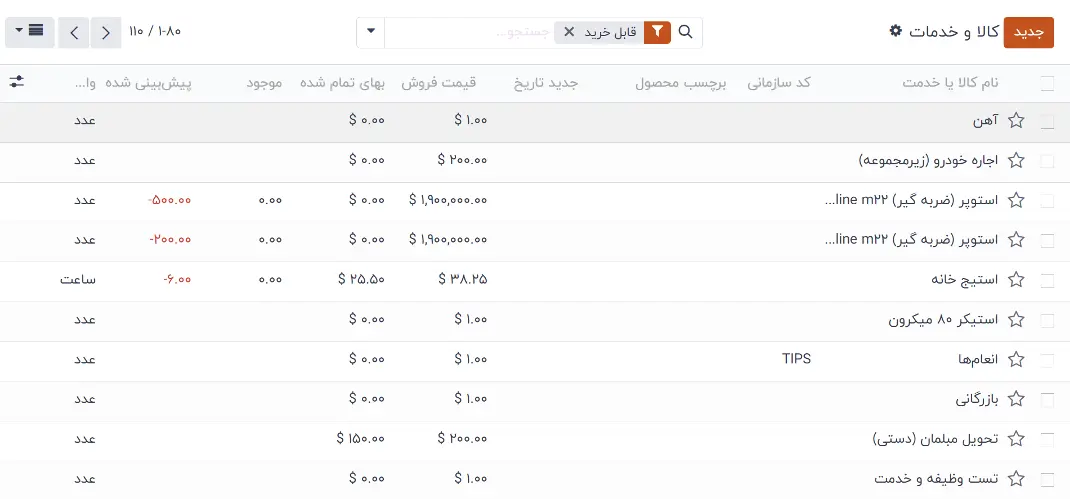Screen dimensions: 1070x499
Task: Check the row checkbox for آهن
Action: [x=1047, y=122]
